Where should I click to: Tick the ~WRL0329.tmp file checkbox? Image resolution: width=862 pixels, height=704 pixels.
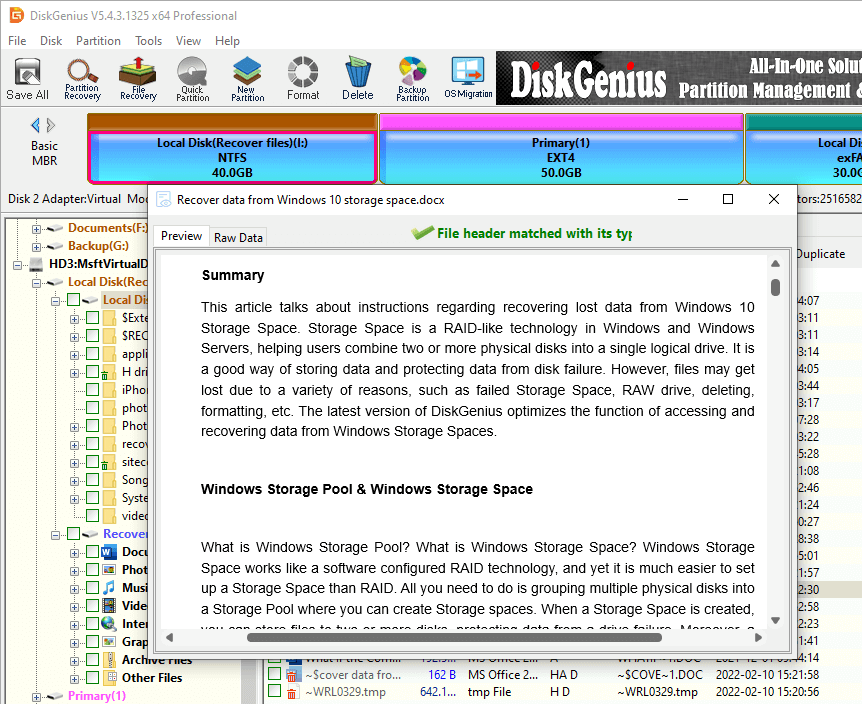tap(275, 692)
